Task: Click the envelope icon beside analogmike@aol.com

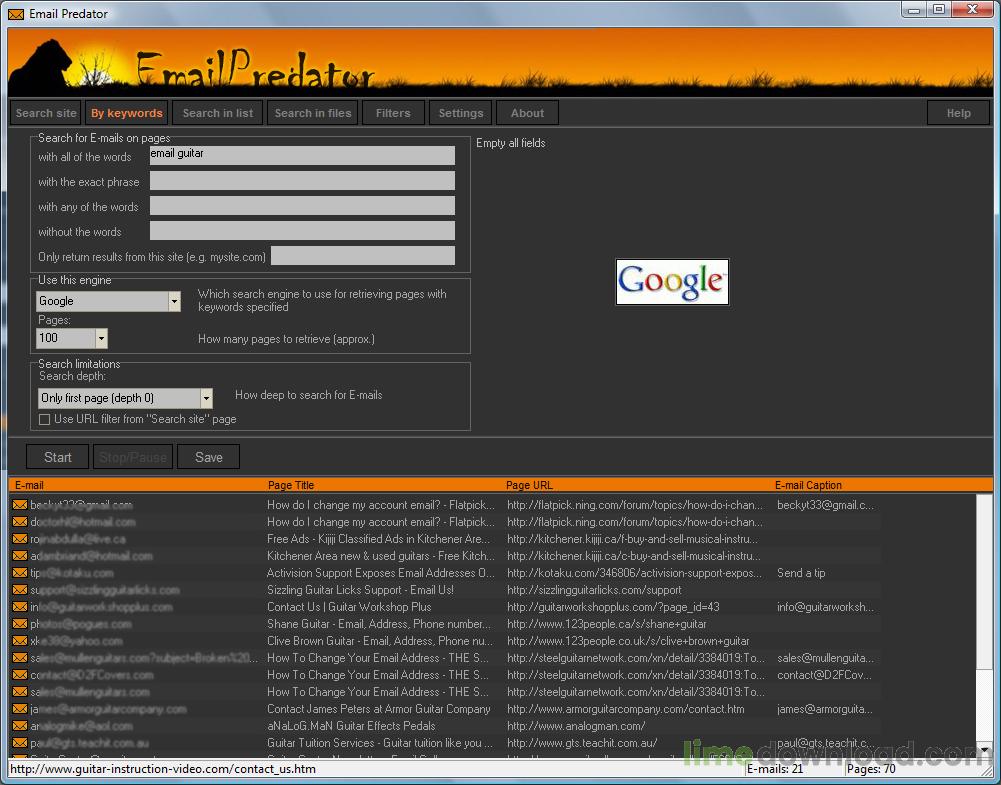Action: point(19,726)
